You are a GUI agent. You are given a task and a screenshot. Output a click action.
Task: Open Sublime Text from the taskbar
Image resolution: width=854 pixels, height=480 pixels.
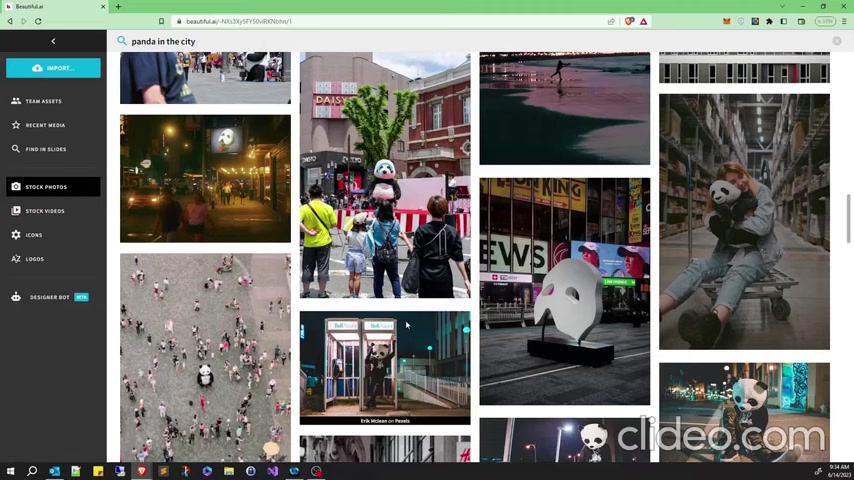point(163,471)
